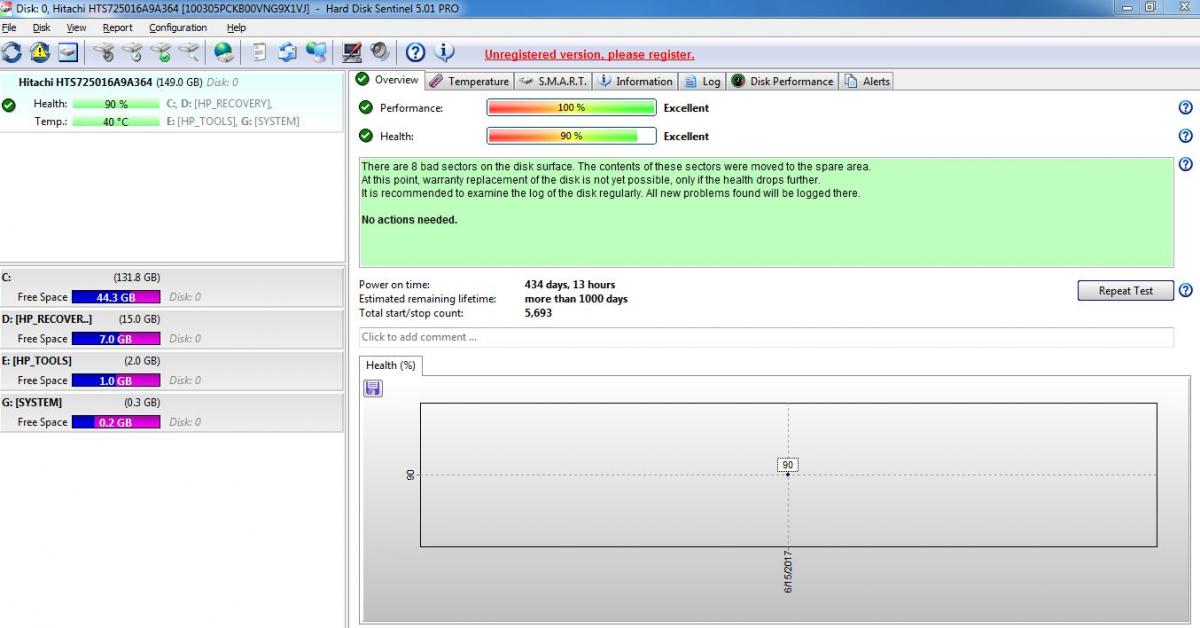
Task: Click the monitor with pen toolbar icon
Action: (352, 52)
